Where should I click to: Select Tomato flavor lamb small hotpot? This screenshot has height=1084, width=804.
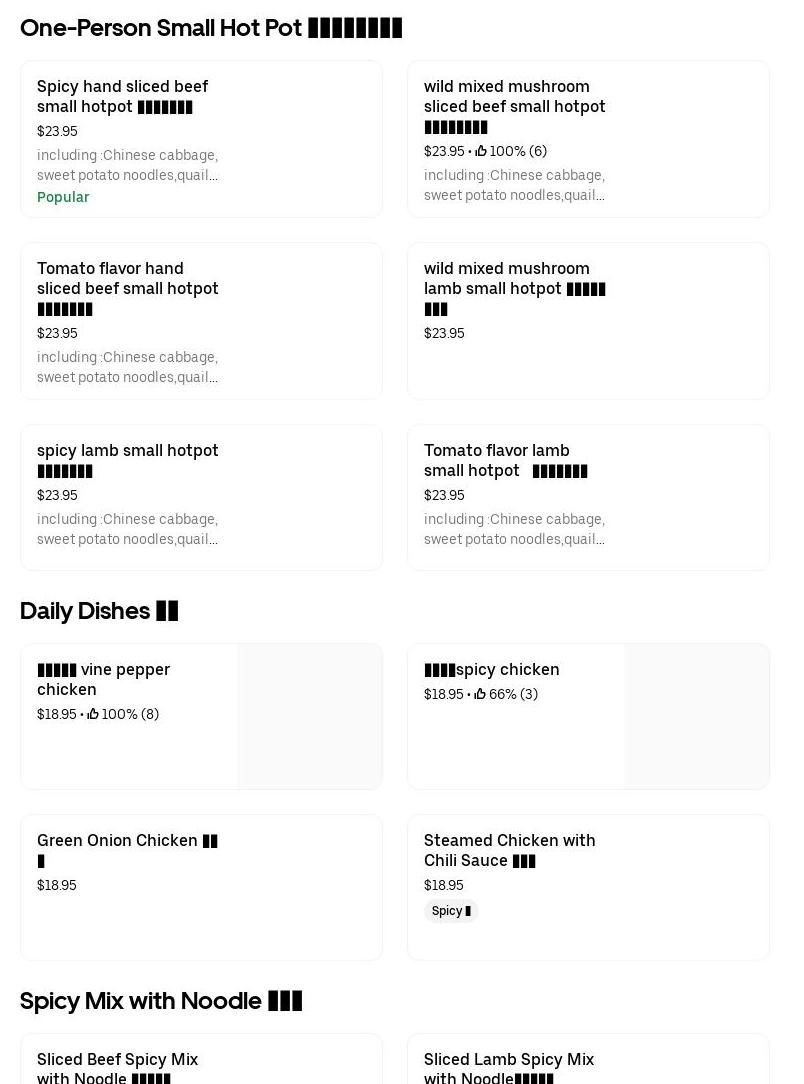[x=588, y=497]
